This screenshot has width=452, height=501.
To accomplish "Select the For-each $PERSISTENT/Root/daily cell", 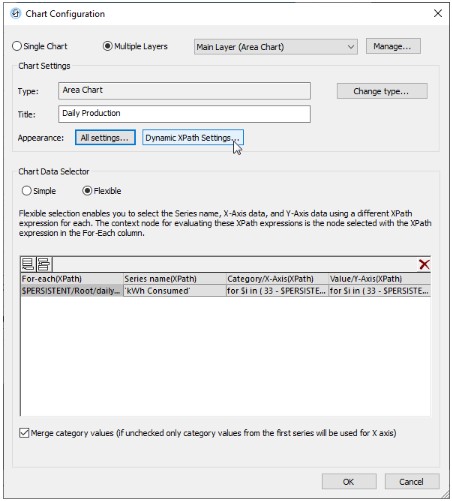I will (71, 291).
